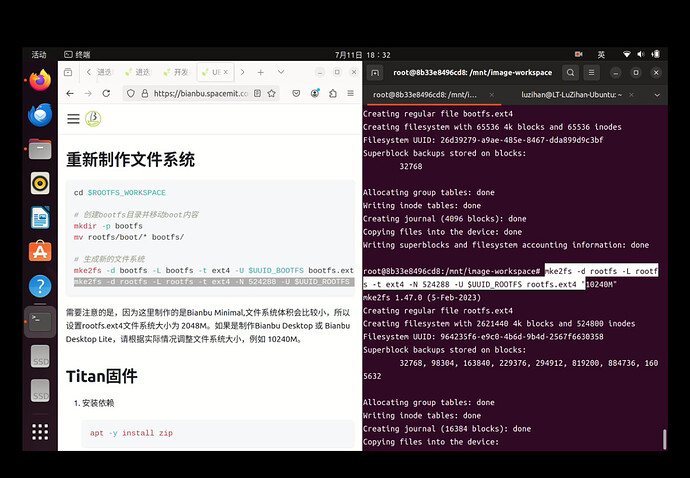Image resolution: width=690 pixels, height=478 pixels.
Task: Launch Thunderbird mail from the dock
Action: tap(40, 114)
